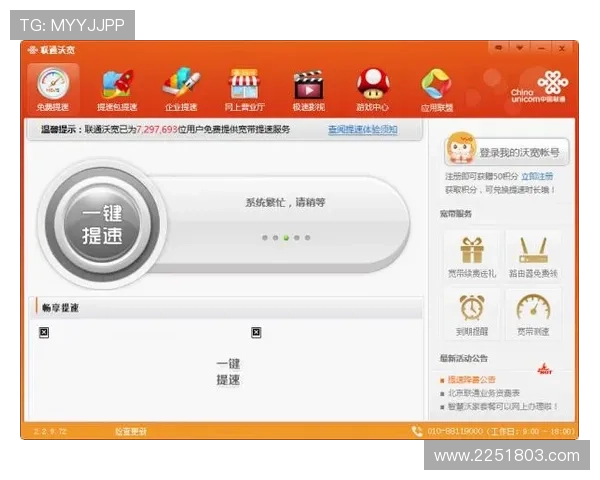The height and width of the screenshot is (480, 600).
Task: Select the 企业提速 icon
Action: coord(181,90)
